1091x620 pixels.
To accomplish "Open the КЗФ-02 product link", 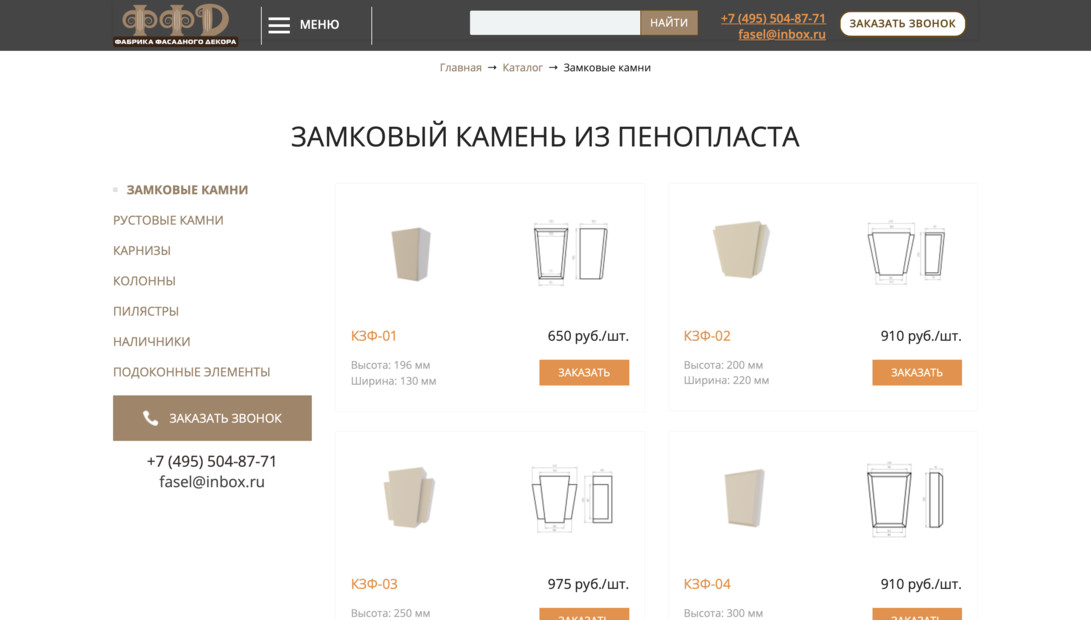I will 707,336.
